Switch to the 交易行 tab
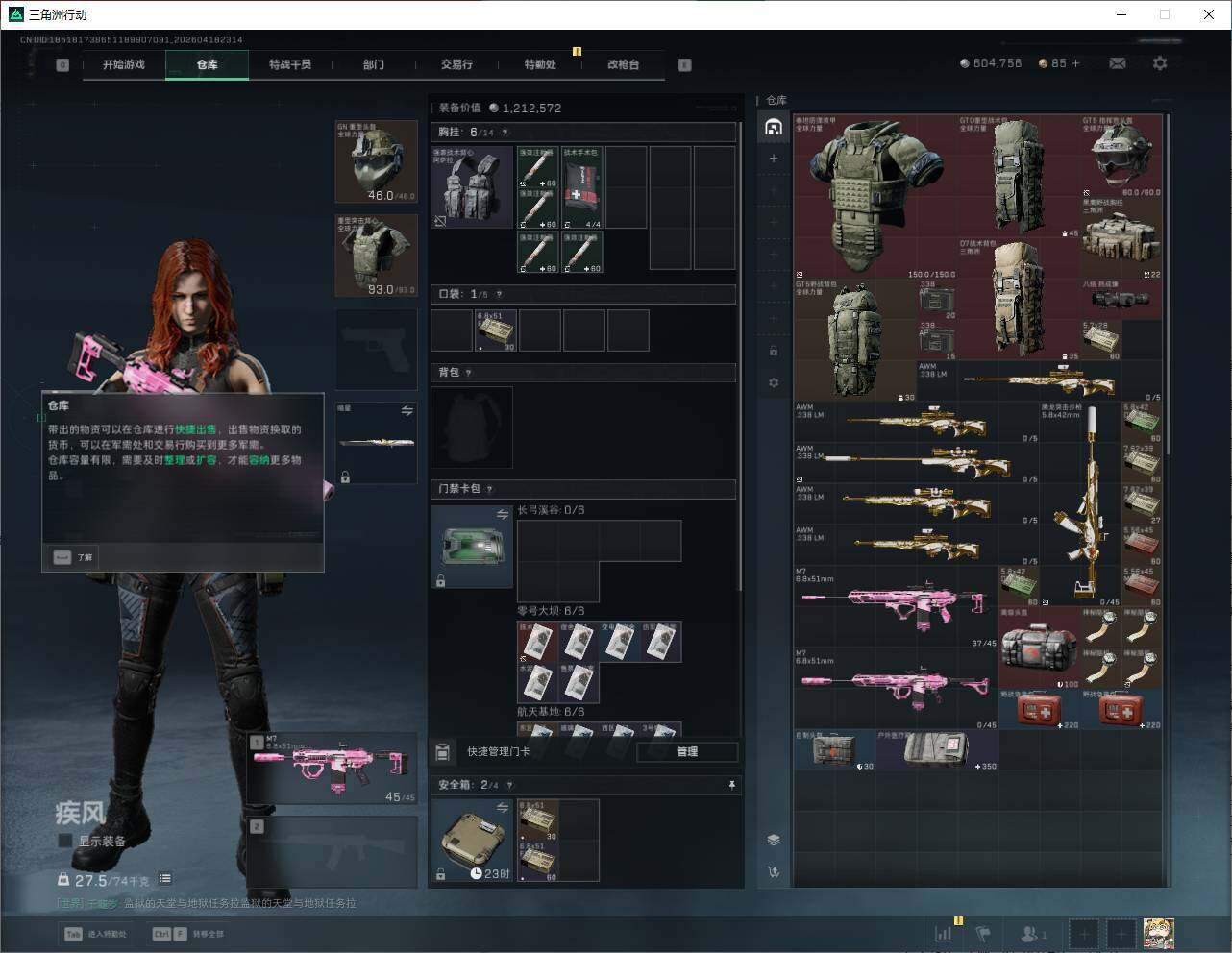The height and width of the screenshot is (953, 1232). (456, 64)
